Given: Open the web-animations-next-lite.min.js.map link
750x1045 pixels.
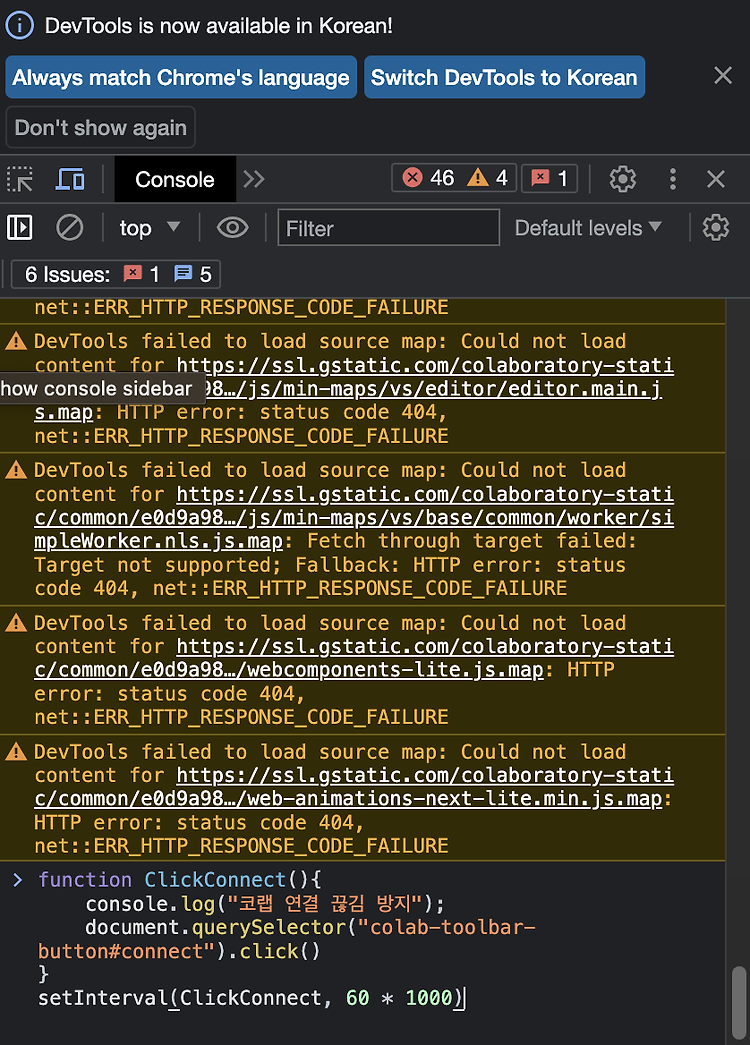Looking at the screenshot, I should click(x=354, y=787).
